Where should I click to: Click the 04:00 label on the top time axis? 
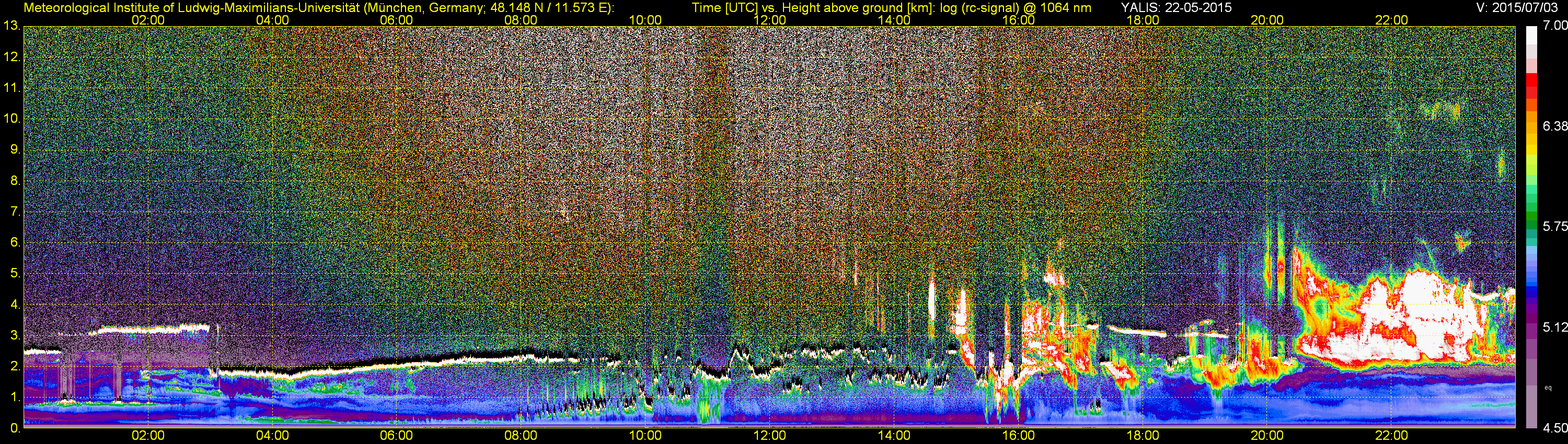point(272,20)
